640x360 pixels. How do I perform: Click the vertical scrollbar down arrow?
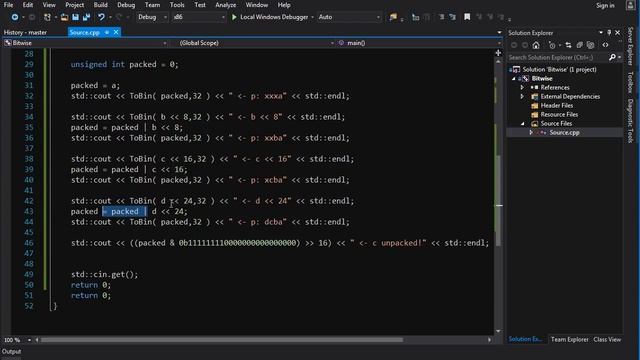pyautogui.click(x=498, y=331)
